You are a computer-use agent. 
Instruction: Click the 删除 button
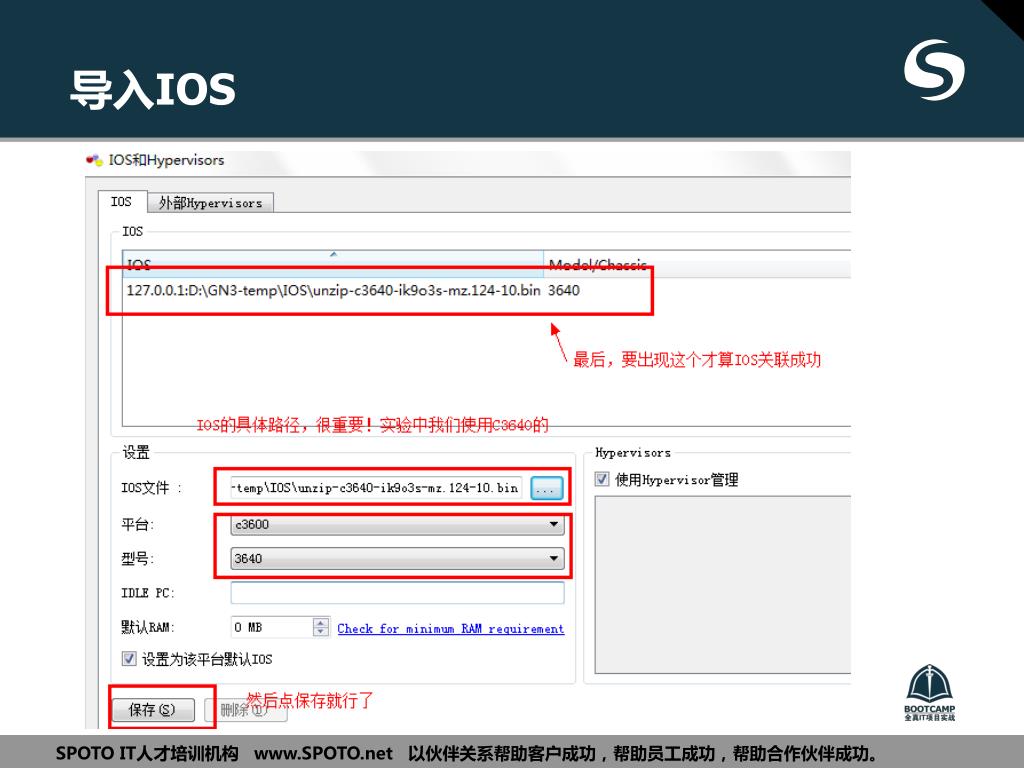pyautogui.click(x=245, y=710)
